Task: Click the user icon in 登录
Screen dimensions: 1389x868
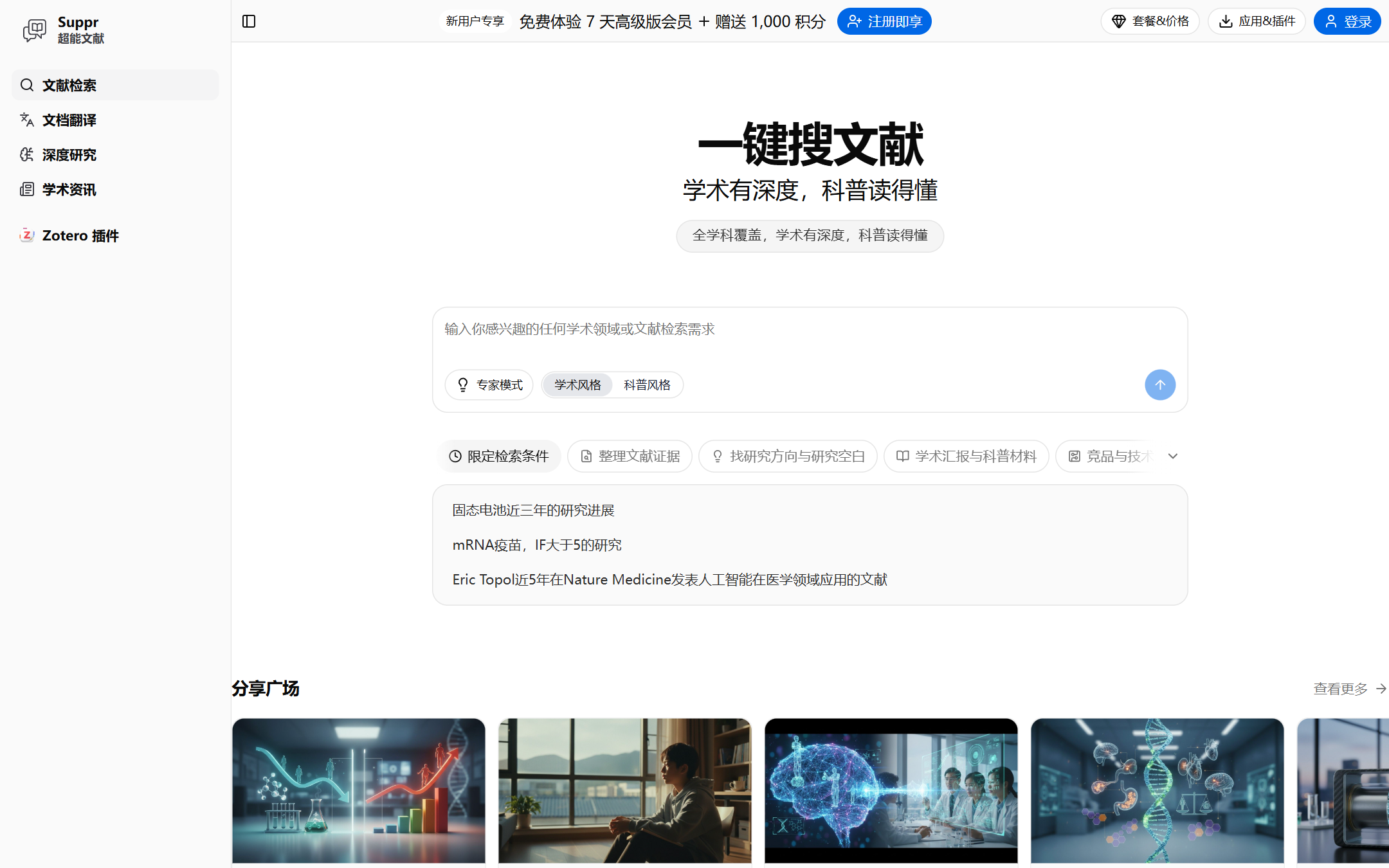Action: coord(1331,21)
